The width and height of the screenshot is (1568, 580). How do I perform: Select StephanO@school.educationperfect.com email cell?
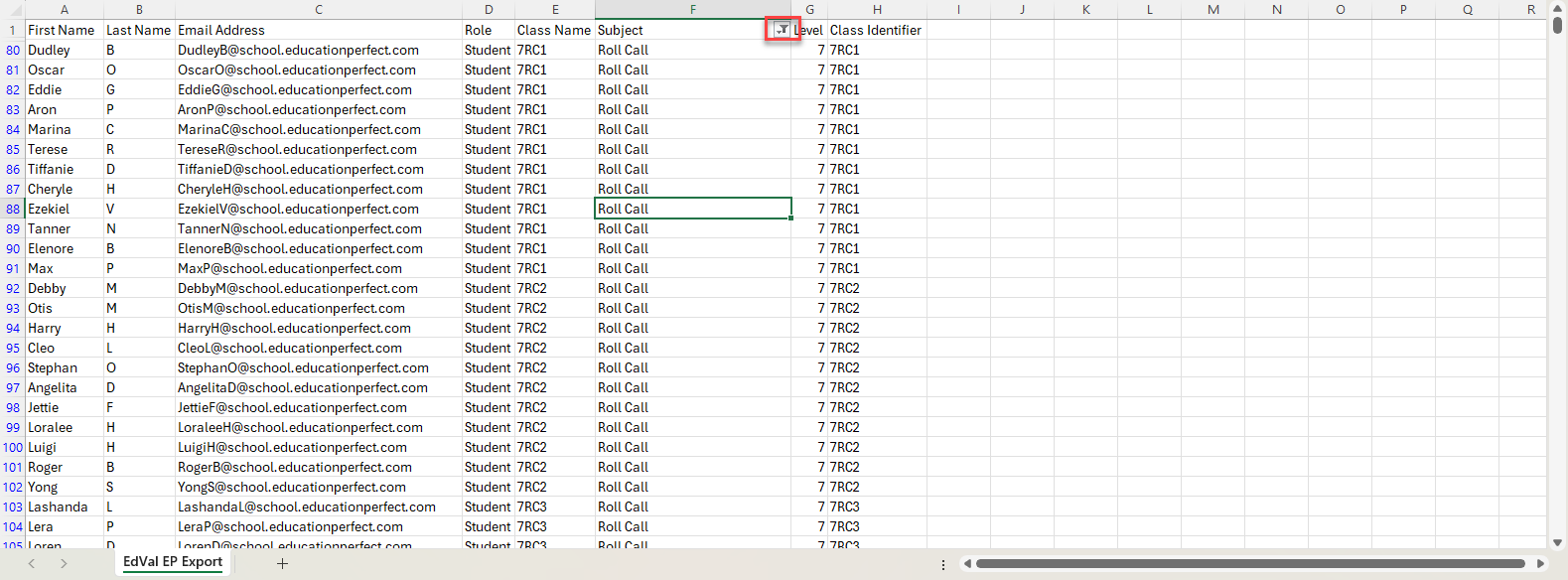(x=319, y=367)
